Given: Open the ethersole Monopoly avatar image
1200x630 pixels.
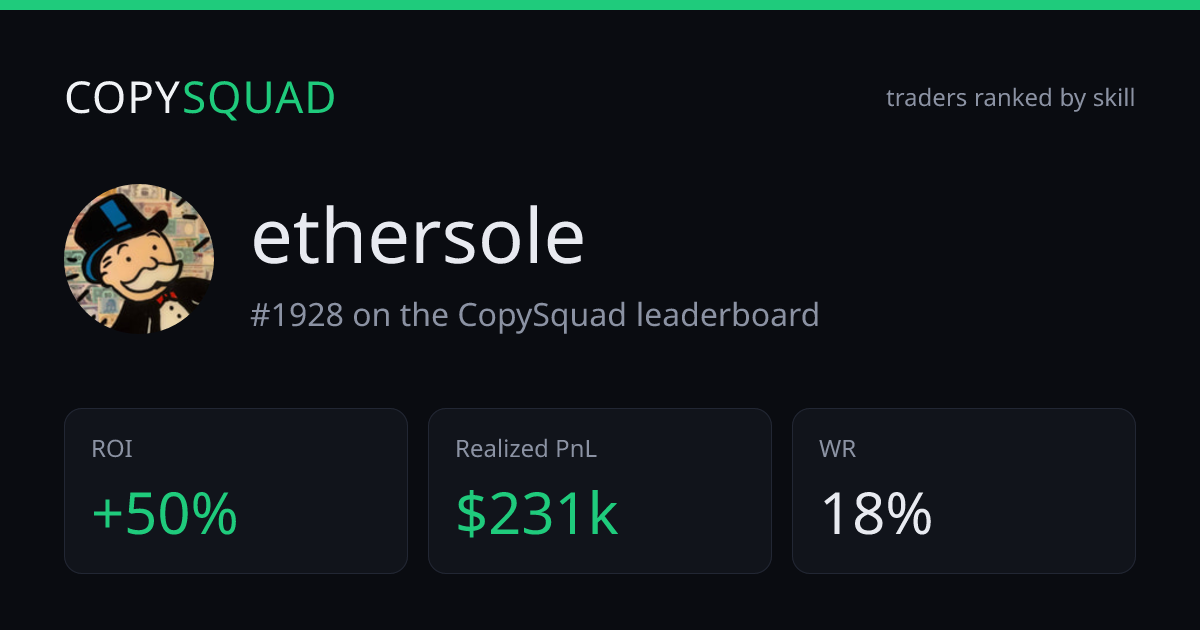Looking at the screenshot, I should coord(139,258).
